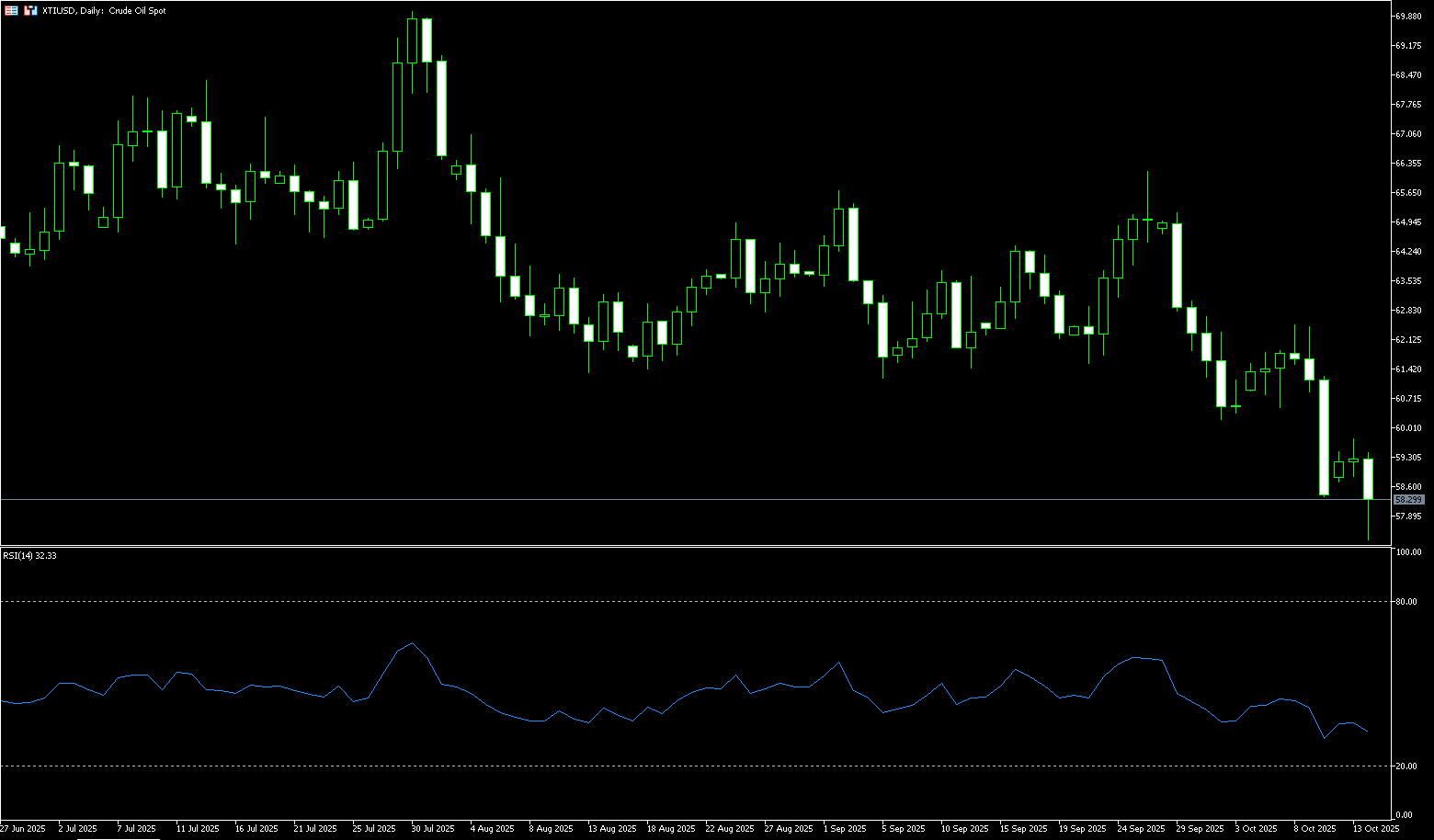This screenshot has width=1434, height=840.
Task: Click the 60.010 price axis label
Action: [1408, 427]
